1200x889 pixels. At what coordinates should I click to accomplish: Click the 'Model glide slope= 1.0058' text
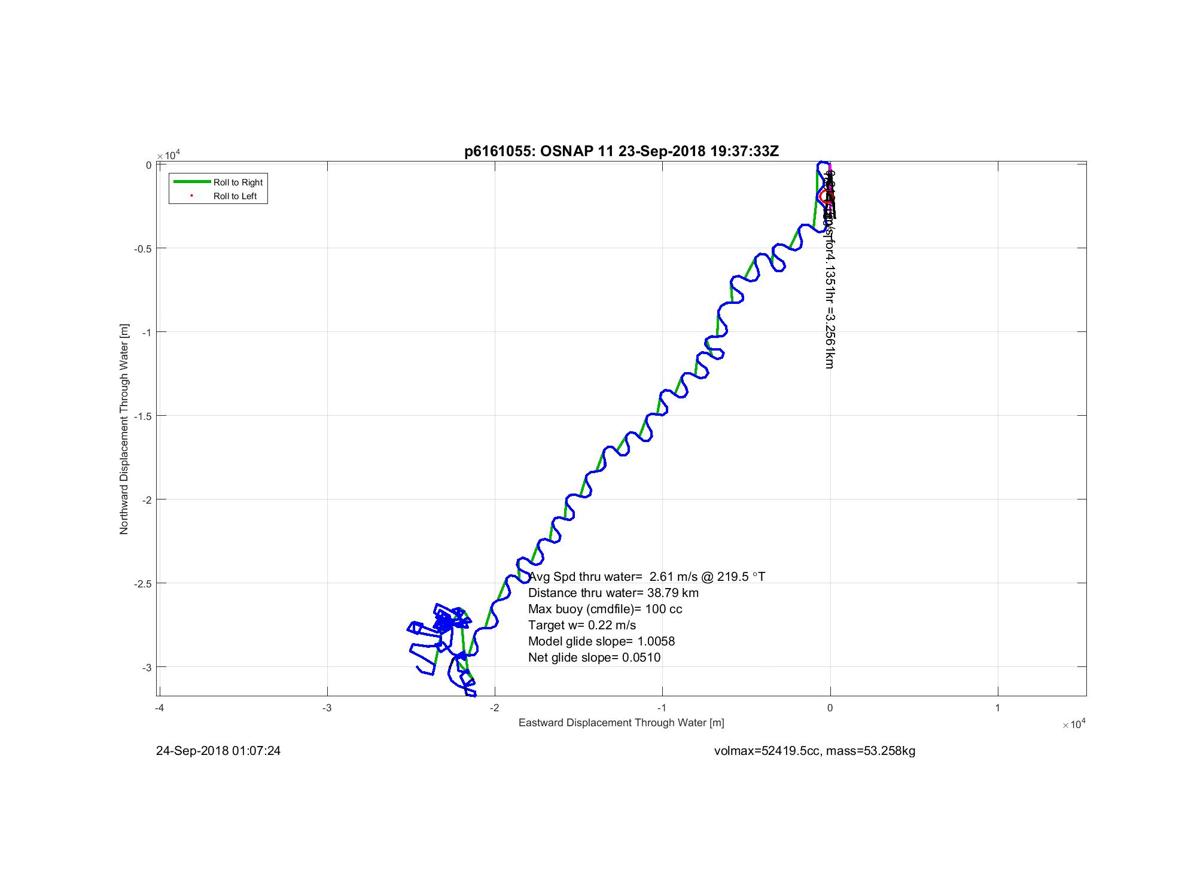point(602,641)
